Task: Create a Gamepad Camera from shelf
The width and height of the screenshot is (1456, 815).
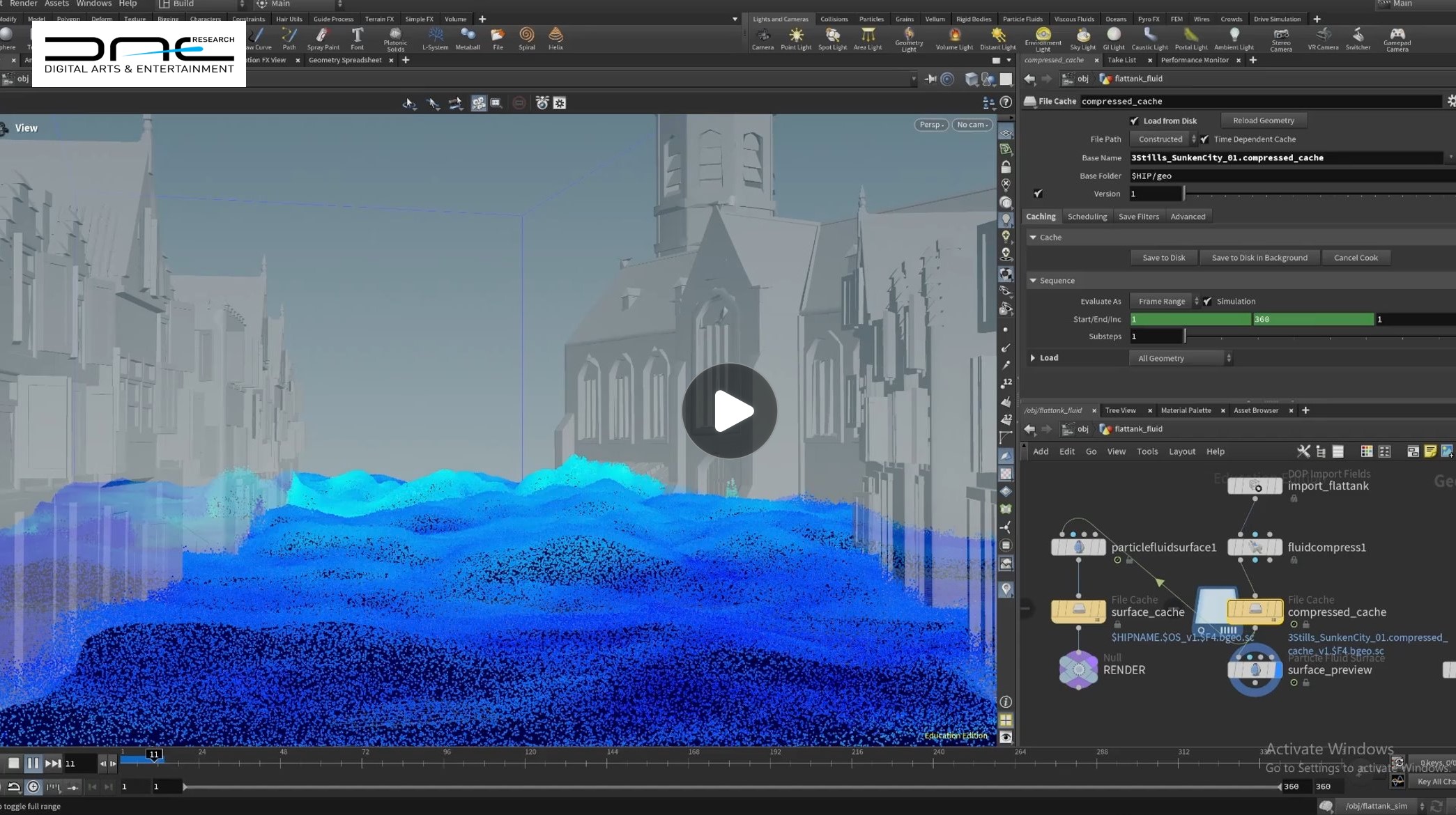Action: pos(1397,40)
